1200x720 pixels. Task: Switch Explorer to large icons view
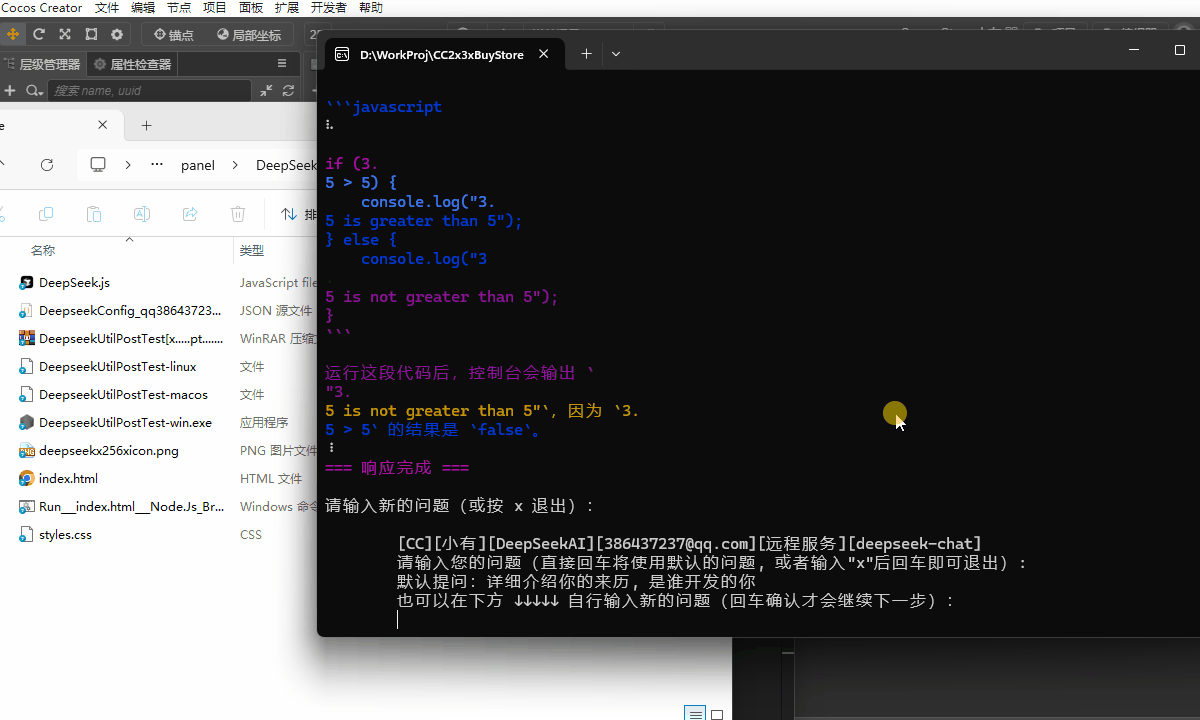(717, 714)
